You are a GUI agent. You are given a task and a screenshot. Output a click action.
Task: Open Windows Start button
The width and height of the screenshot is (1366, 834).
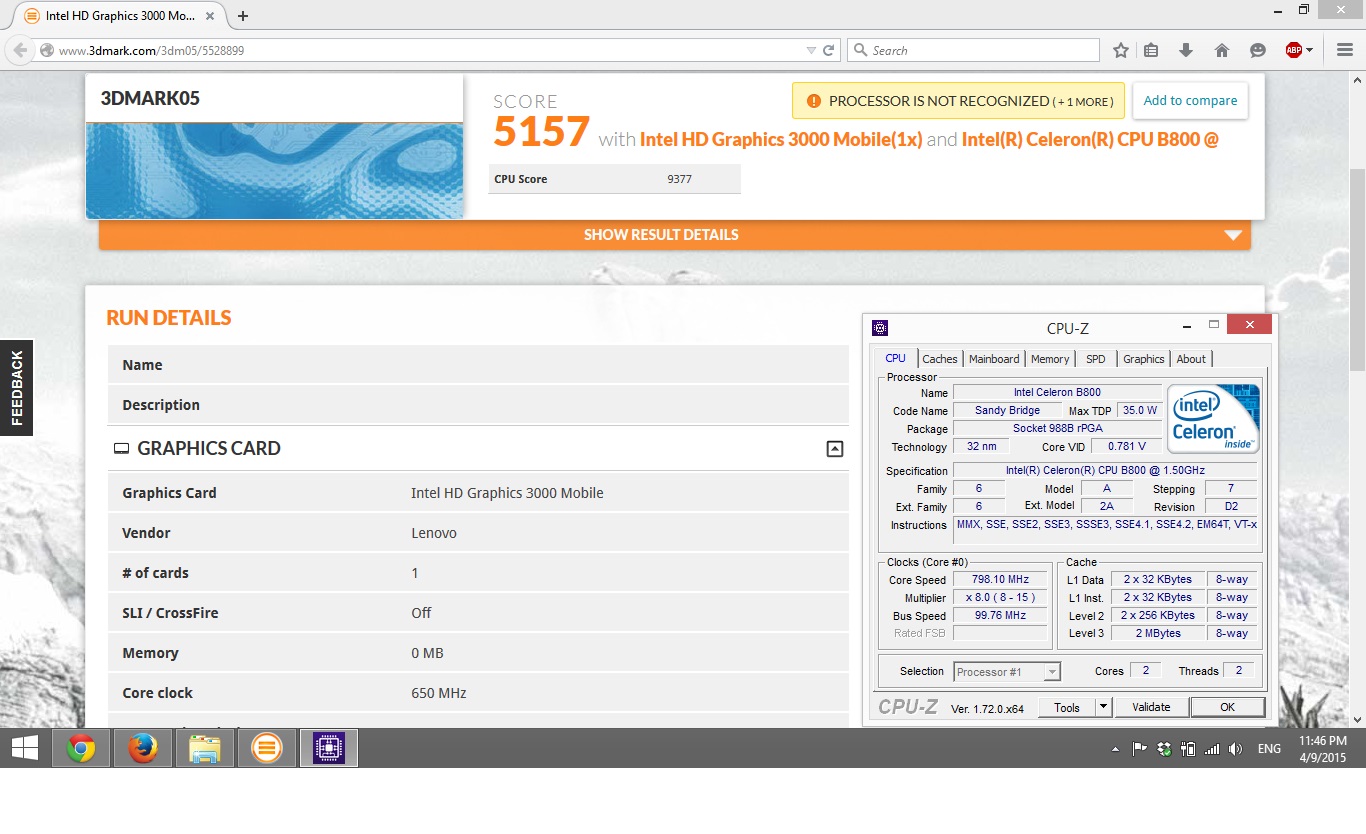[x=24, y=748]
